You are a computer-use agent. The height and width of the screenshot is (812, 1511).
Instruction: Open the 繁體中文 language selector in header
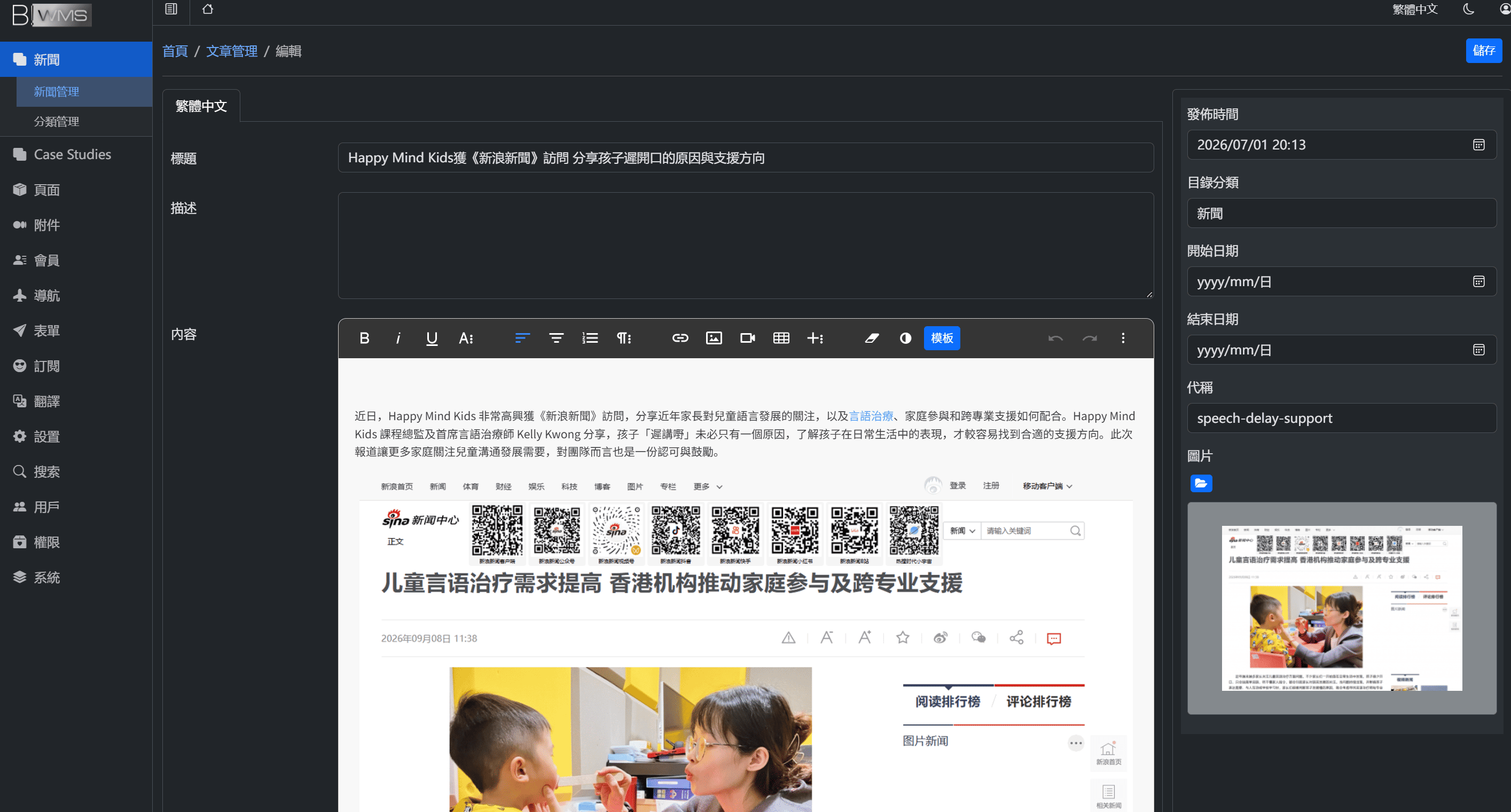point(1415,9)
